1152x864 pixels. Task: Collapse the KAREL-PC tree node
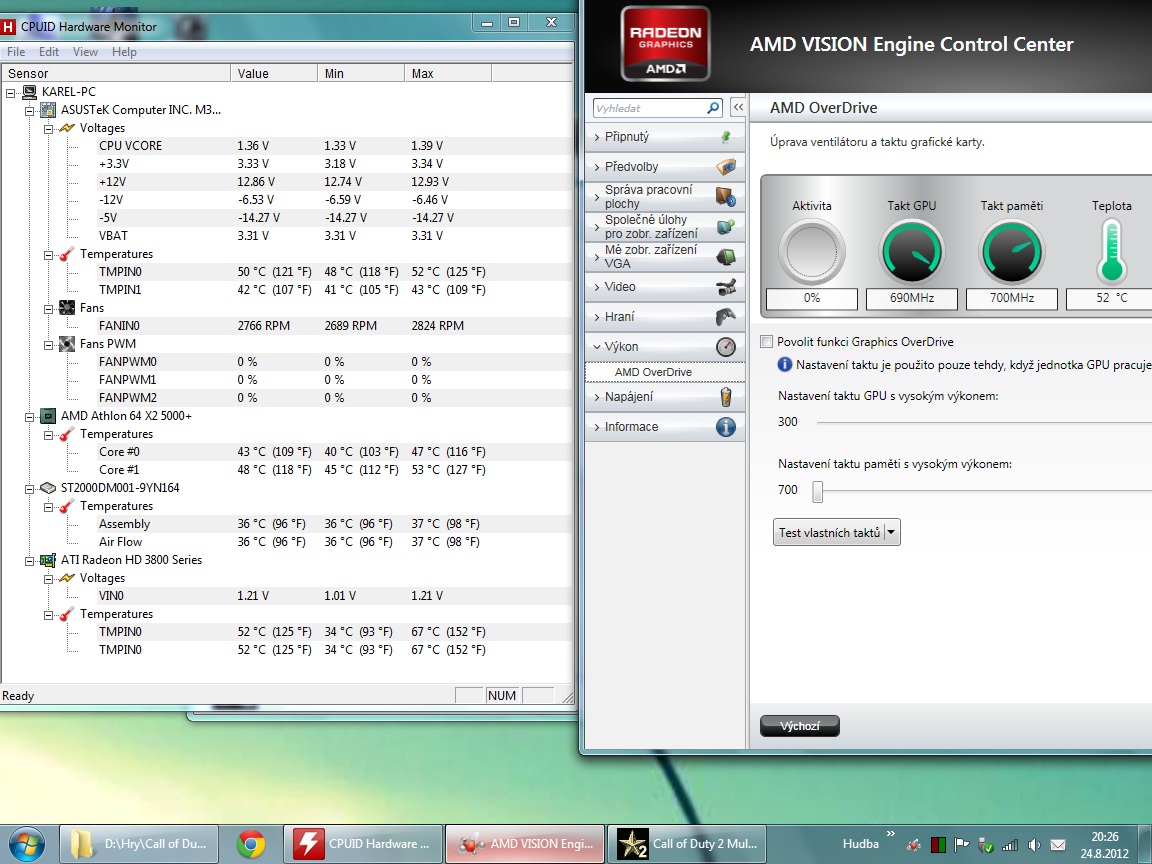(x=11, y=93)
